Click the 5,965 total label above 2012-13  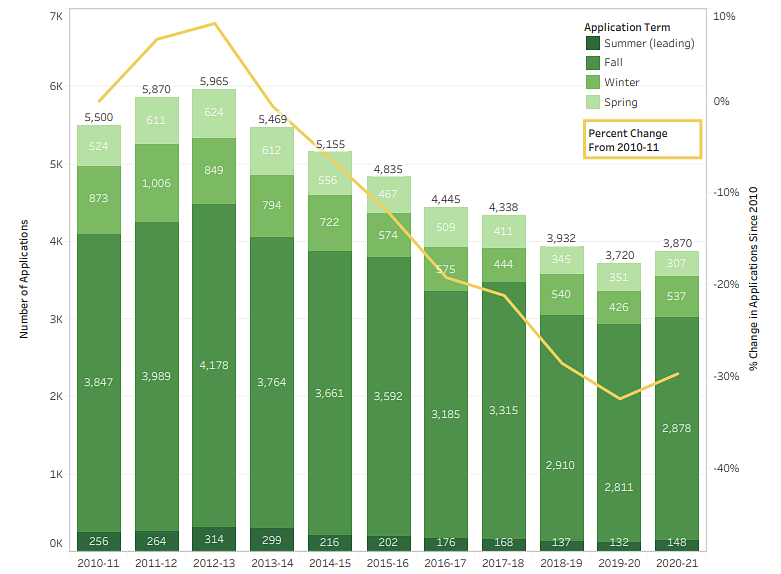pos(214,80)
